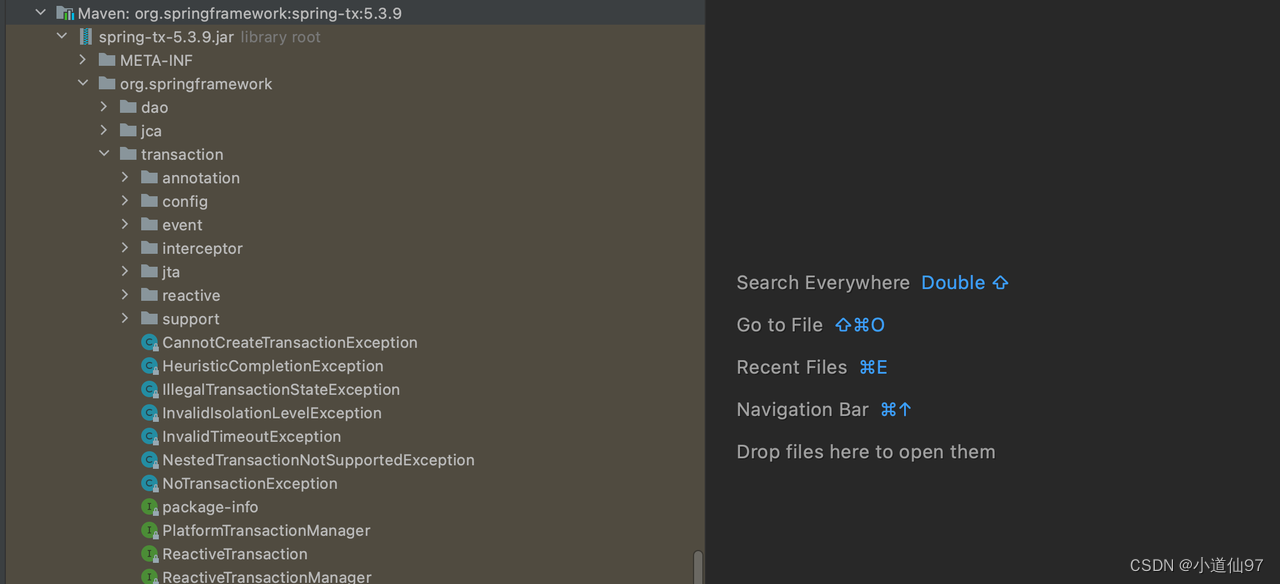Viewport: 1280px width, 584px height.
Task: Select InvalidIsolationLevelException class
Action: 272,413
